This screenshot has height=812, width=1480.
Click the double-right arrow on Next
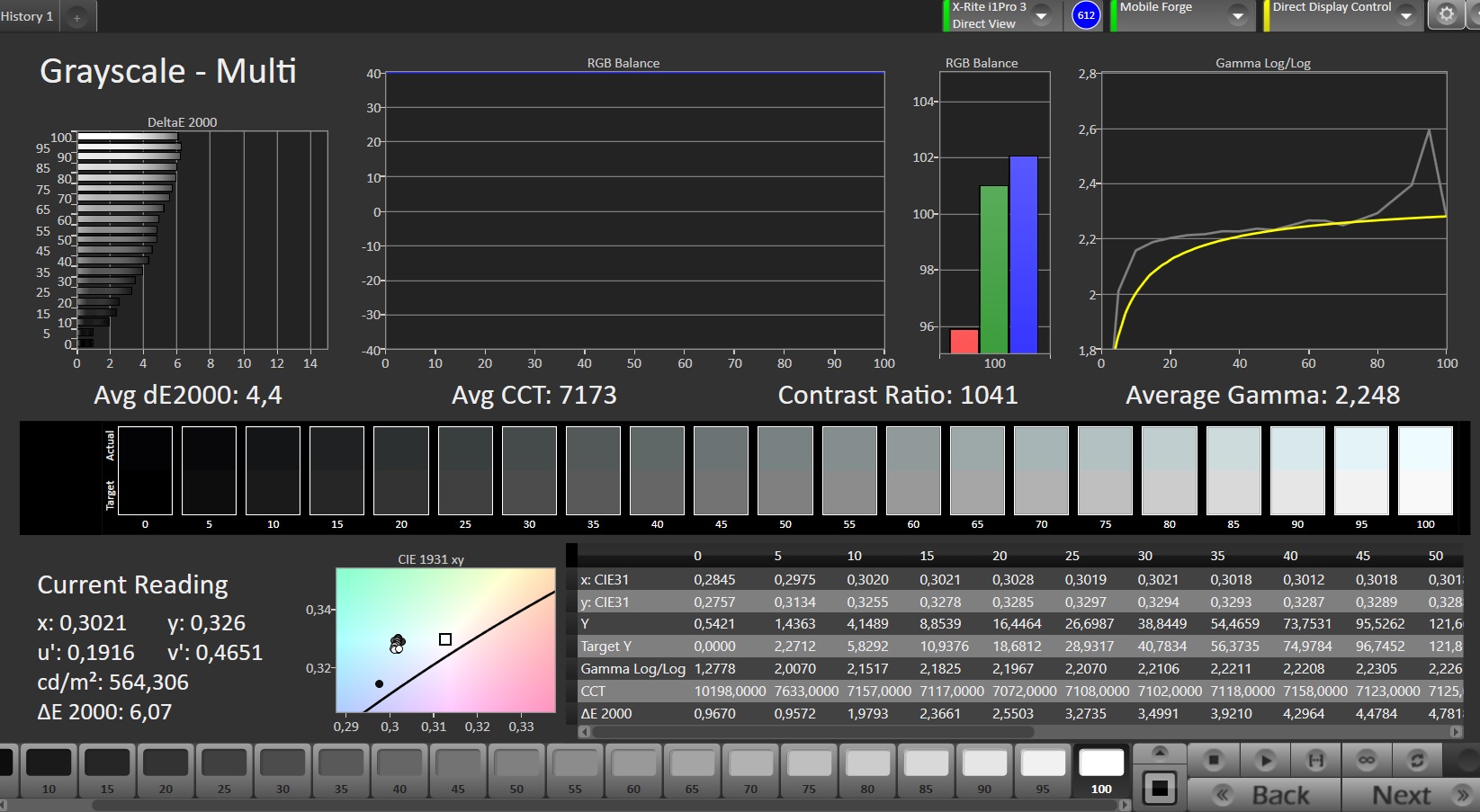click(x=1461, y=795)
